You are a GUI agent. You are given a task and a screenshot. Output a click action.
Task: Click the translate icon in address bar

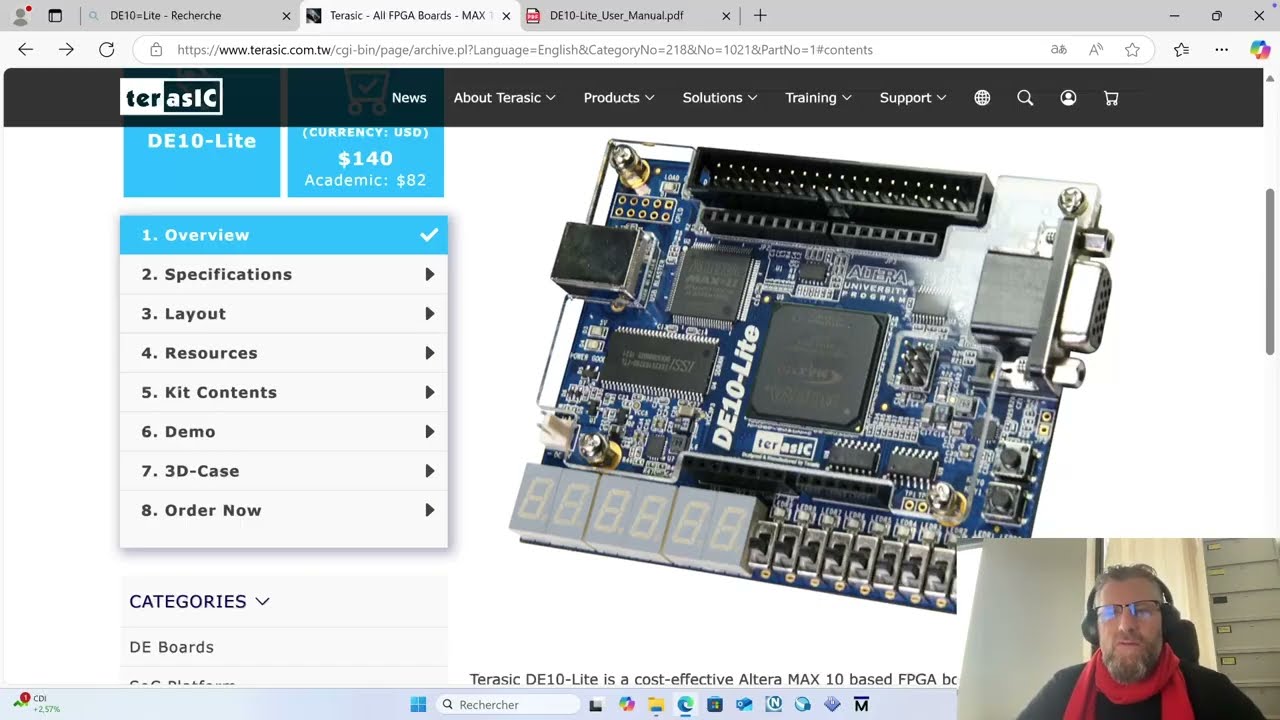pos(1058,49)
